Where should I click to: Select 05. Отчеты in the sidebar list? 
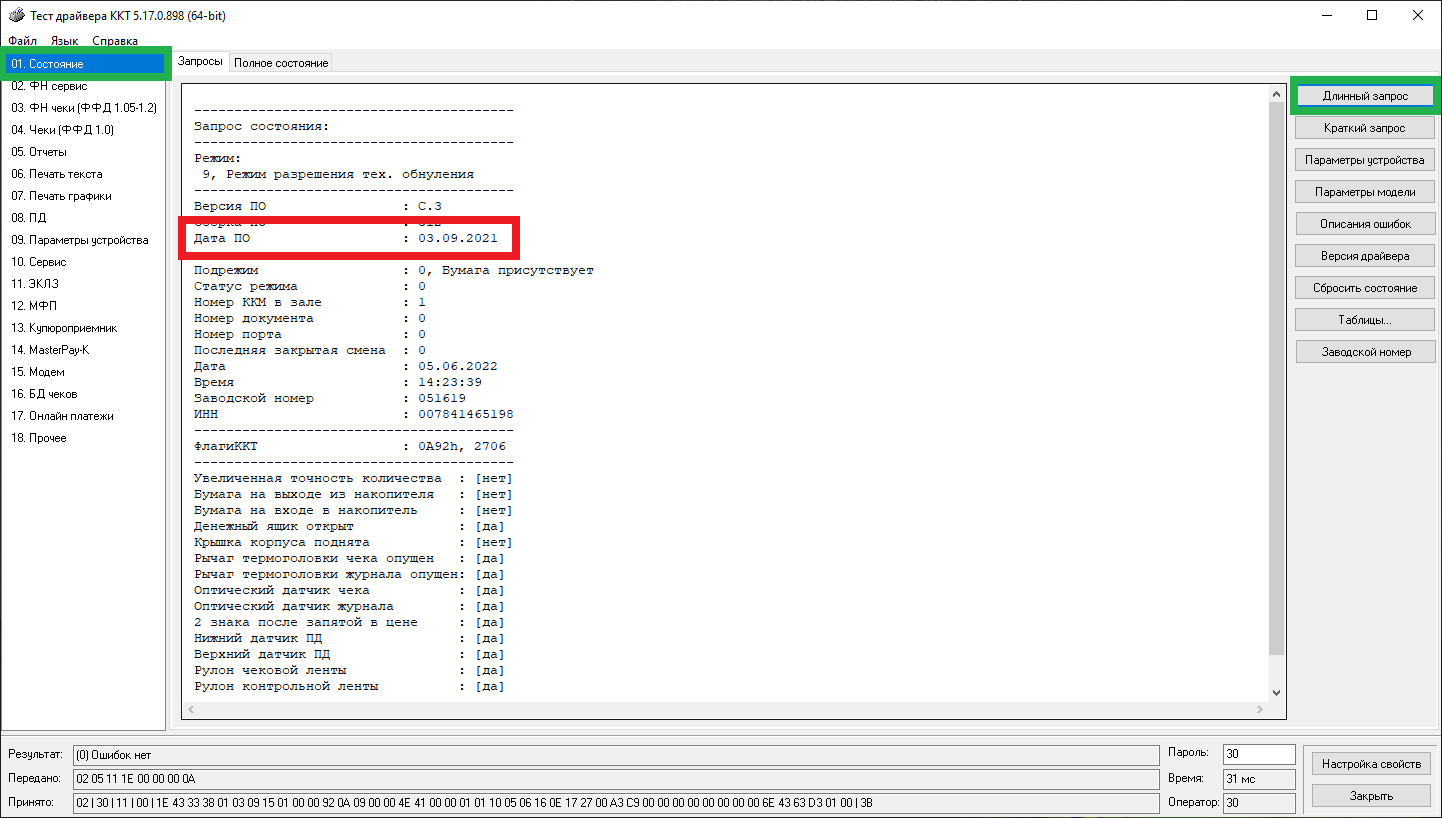click(x=39, y=152)
